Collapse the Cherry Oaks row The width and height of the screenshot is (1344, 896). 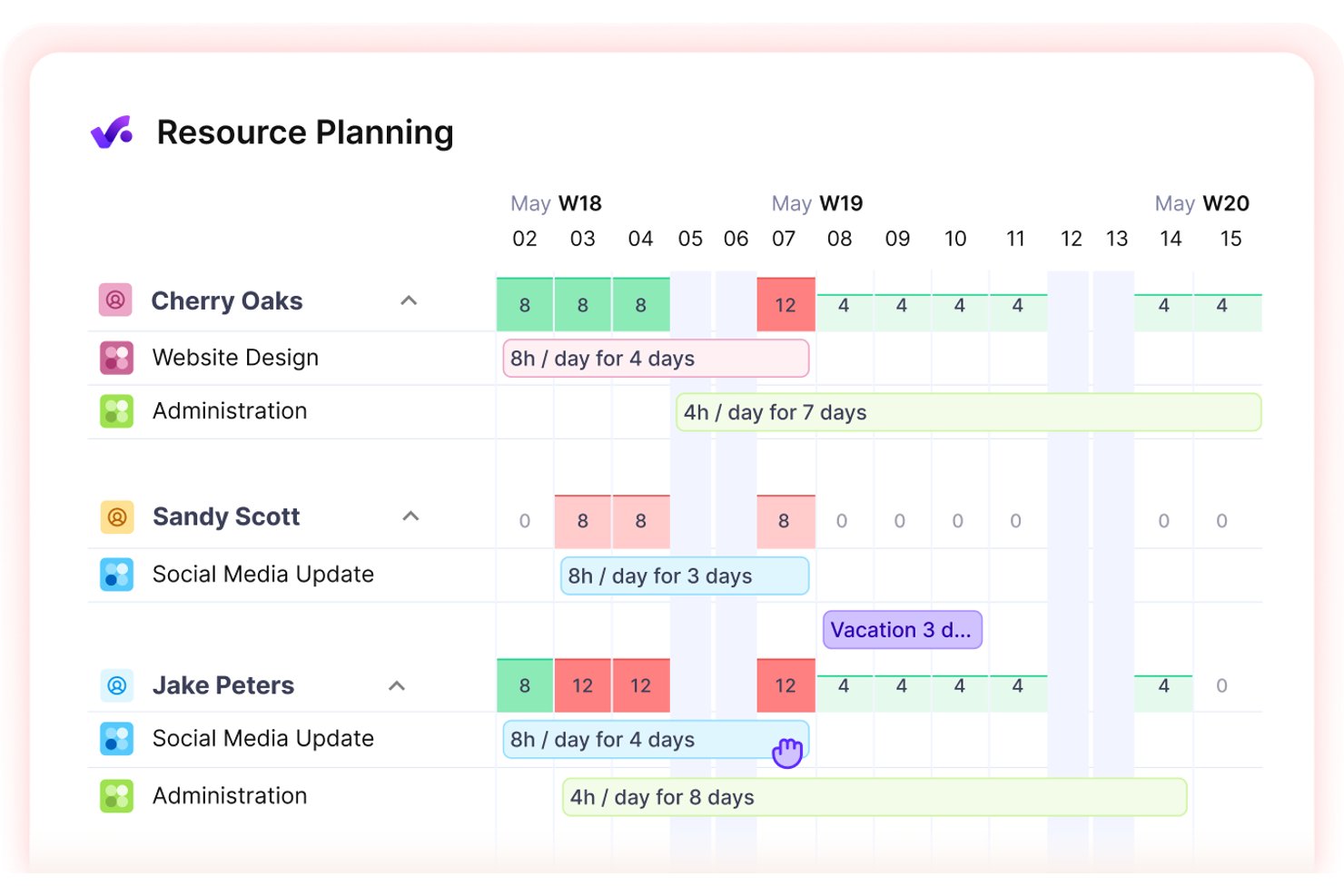pyautogui.click(x=409, y=300)
